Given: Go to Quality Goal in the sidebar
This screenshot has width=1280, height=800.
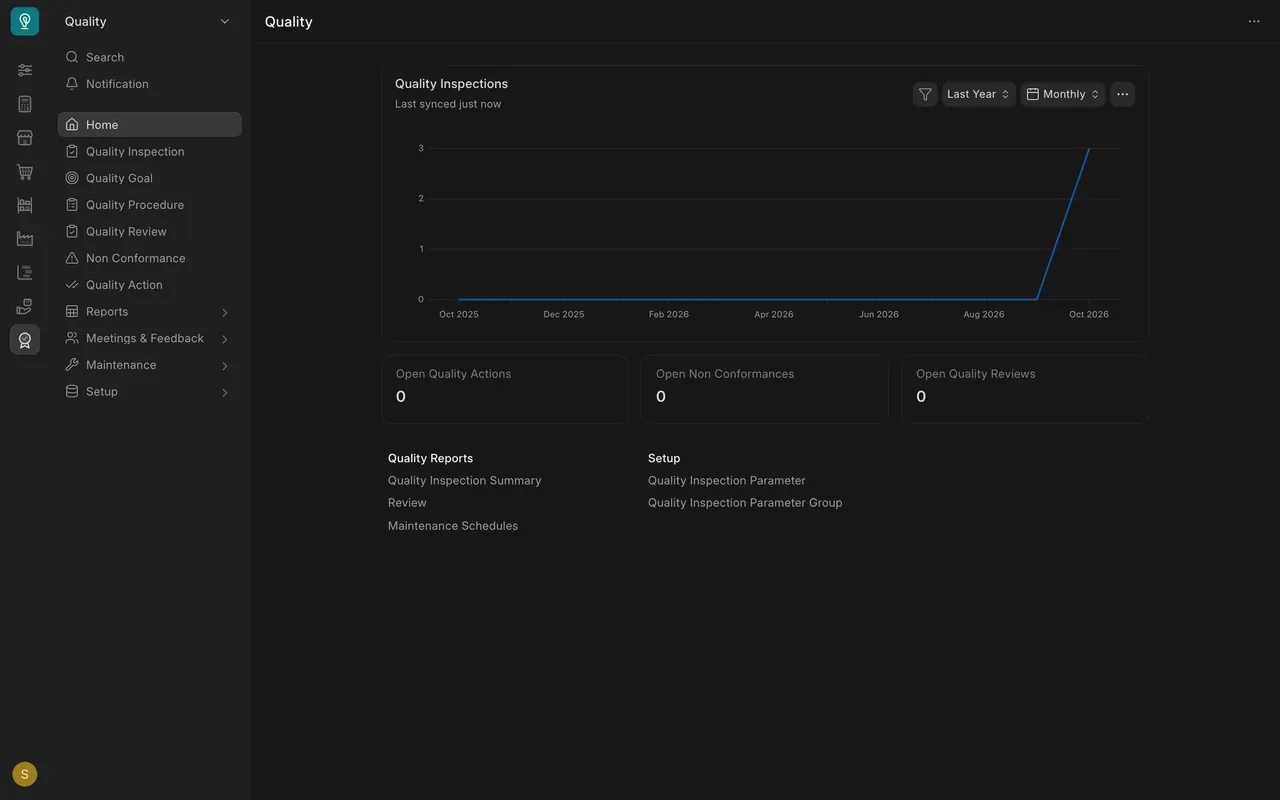Looking at the screenshot, I should pyautogui.click(x=150, y=178).
